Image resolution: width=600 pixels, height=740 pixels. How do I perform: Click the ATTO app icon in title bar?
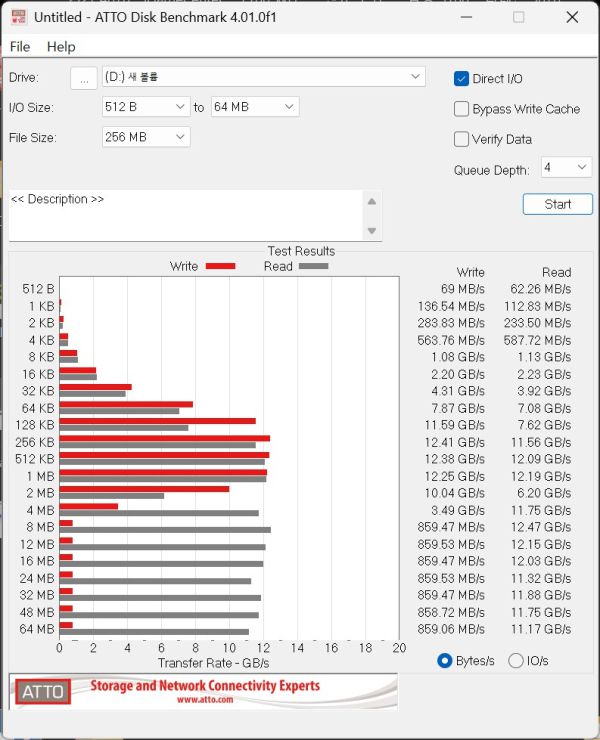tap(18, 17)
